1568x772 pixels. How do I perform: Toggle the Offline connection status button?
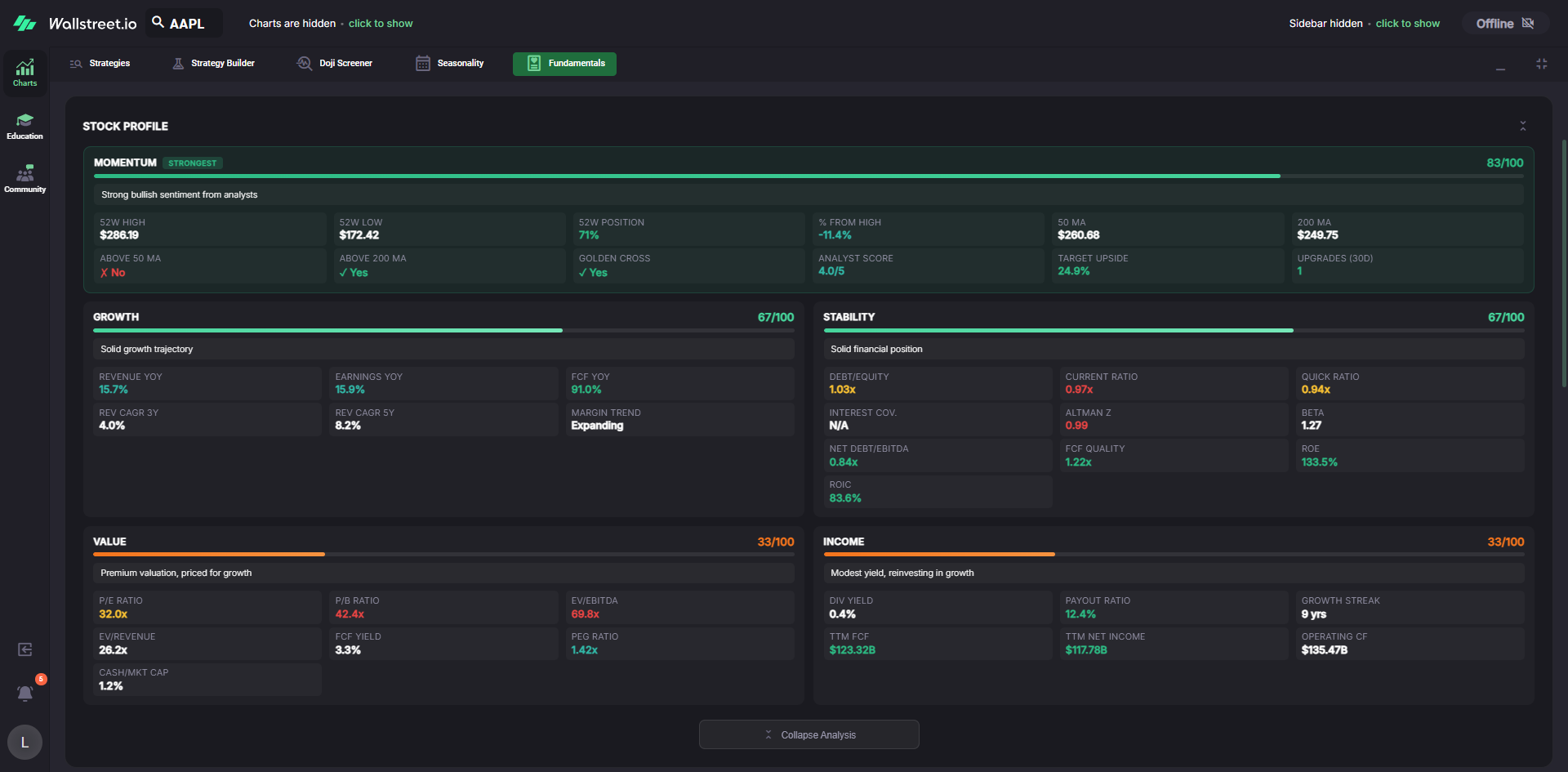click(x=1504, y=24)
